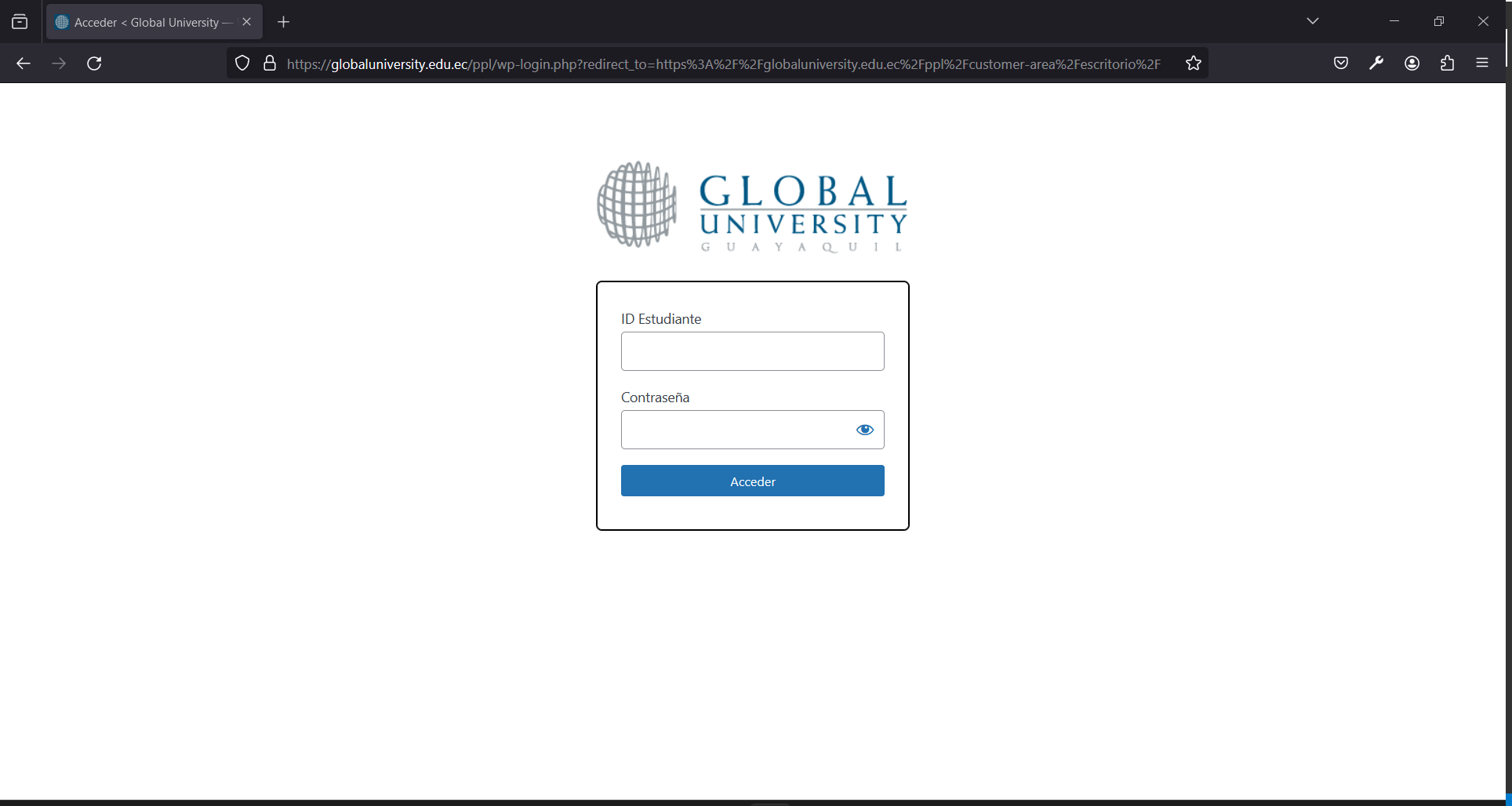Image resolution: width=1512 pixels, height=806 pixels.
Task: Open the Firefox account menu
Action: pyautogui.click(x=1412, y=64)
